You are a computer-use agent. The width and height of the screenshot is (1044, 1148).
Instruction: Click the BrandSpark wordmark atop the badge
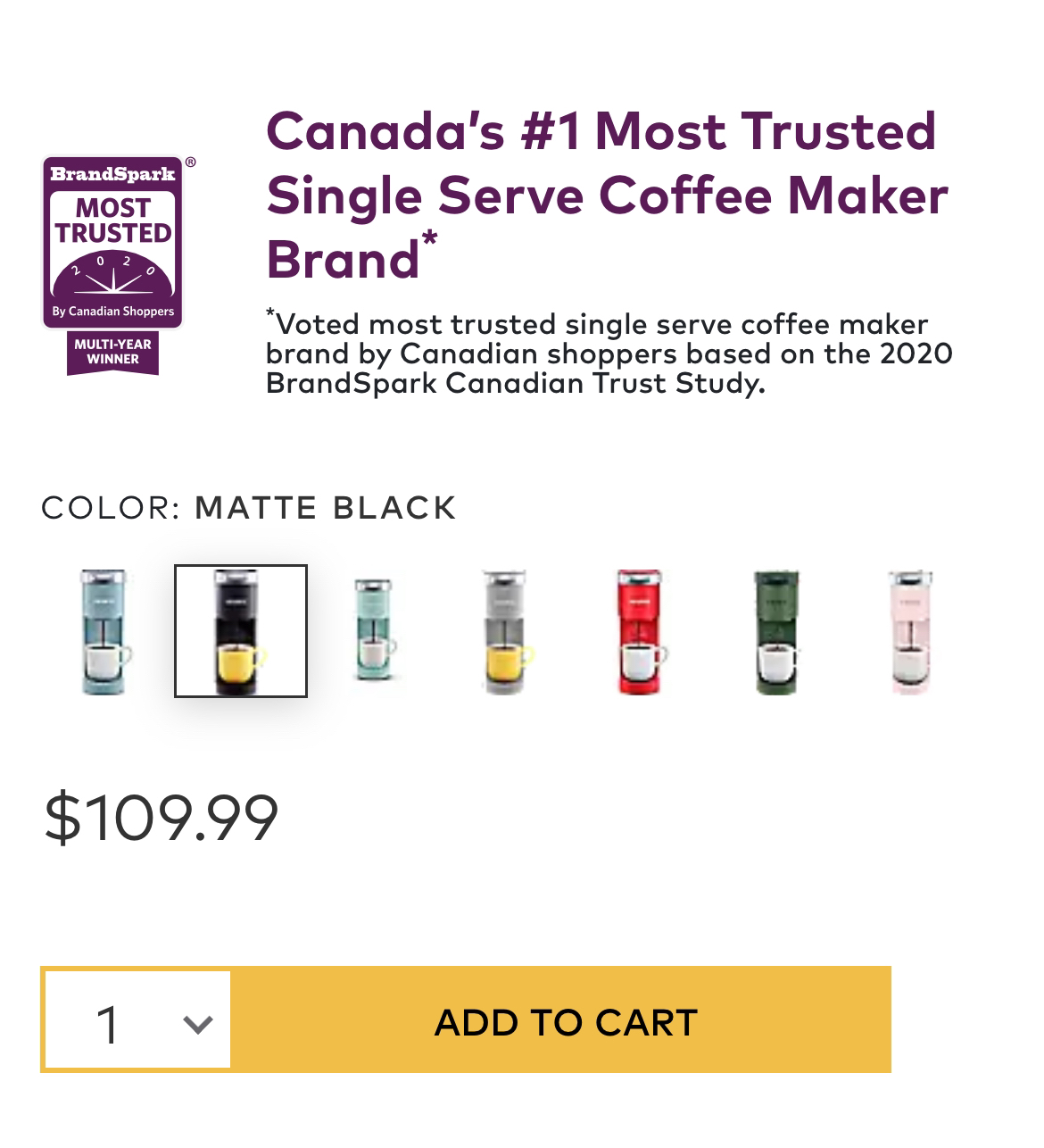point(113,173)
